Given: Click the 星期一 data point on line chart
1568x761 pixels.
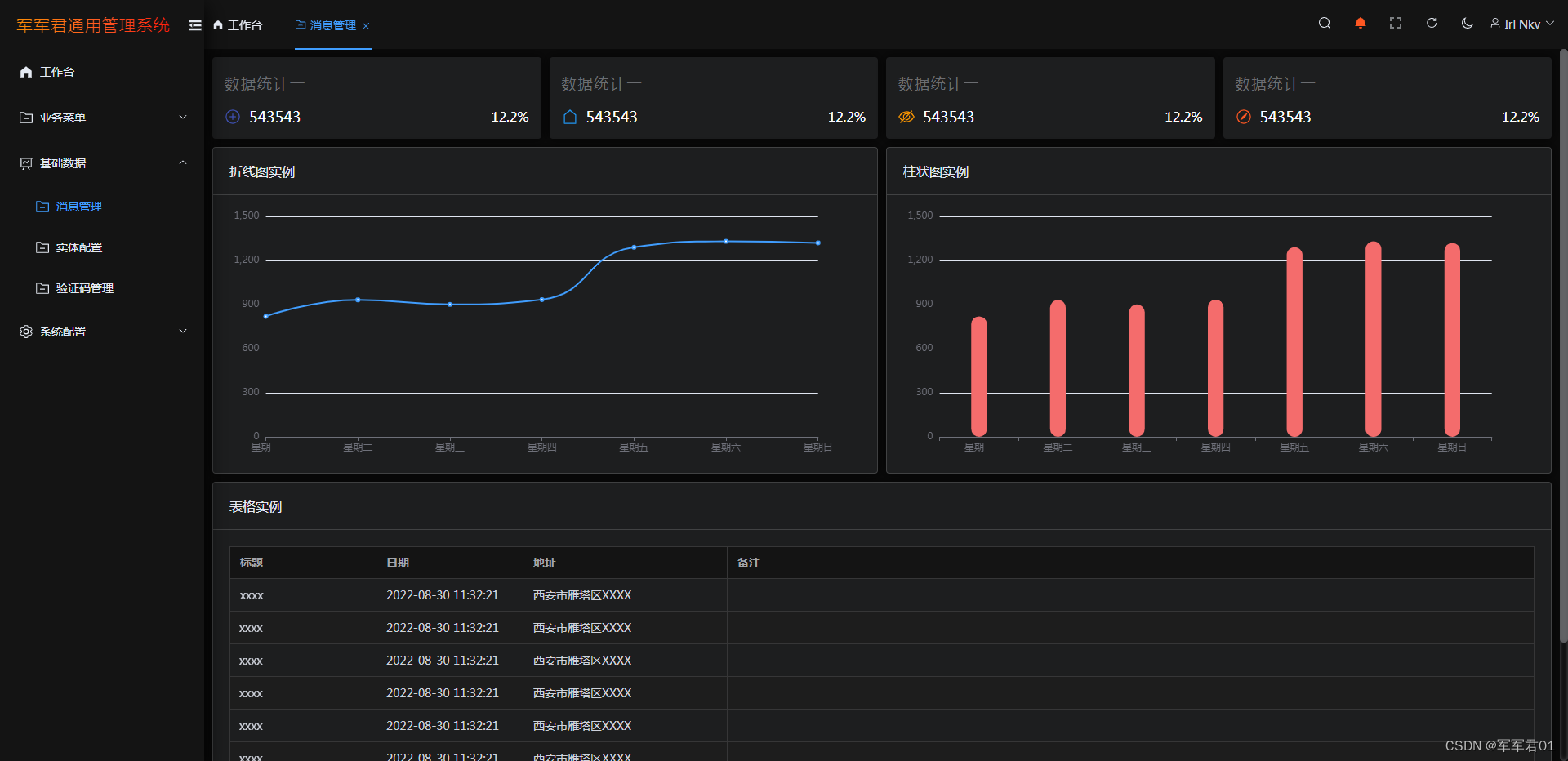Looking at the screenshot, I should point(266,316).
